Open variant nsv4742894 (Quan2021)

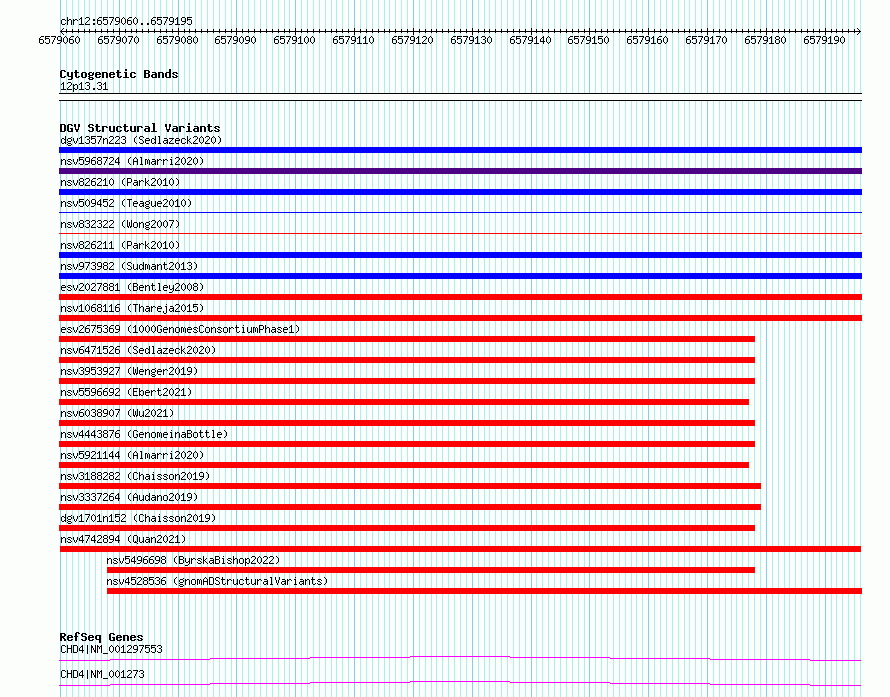coord(123,539)
